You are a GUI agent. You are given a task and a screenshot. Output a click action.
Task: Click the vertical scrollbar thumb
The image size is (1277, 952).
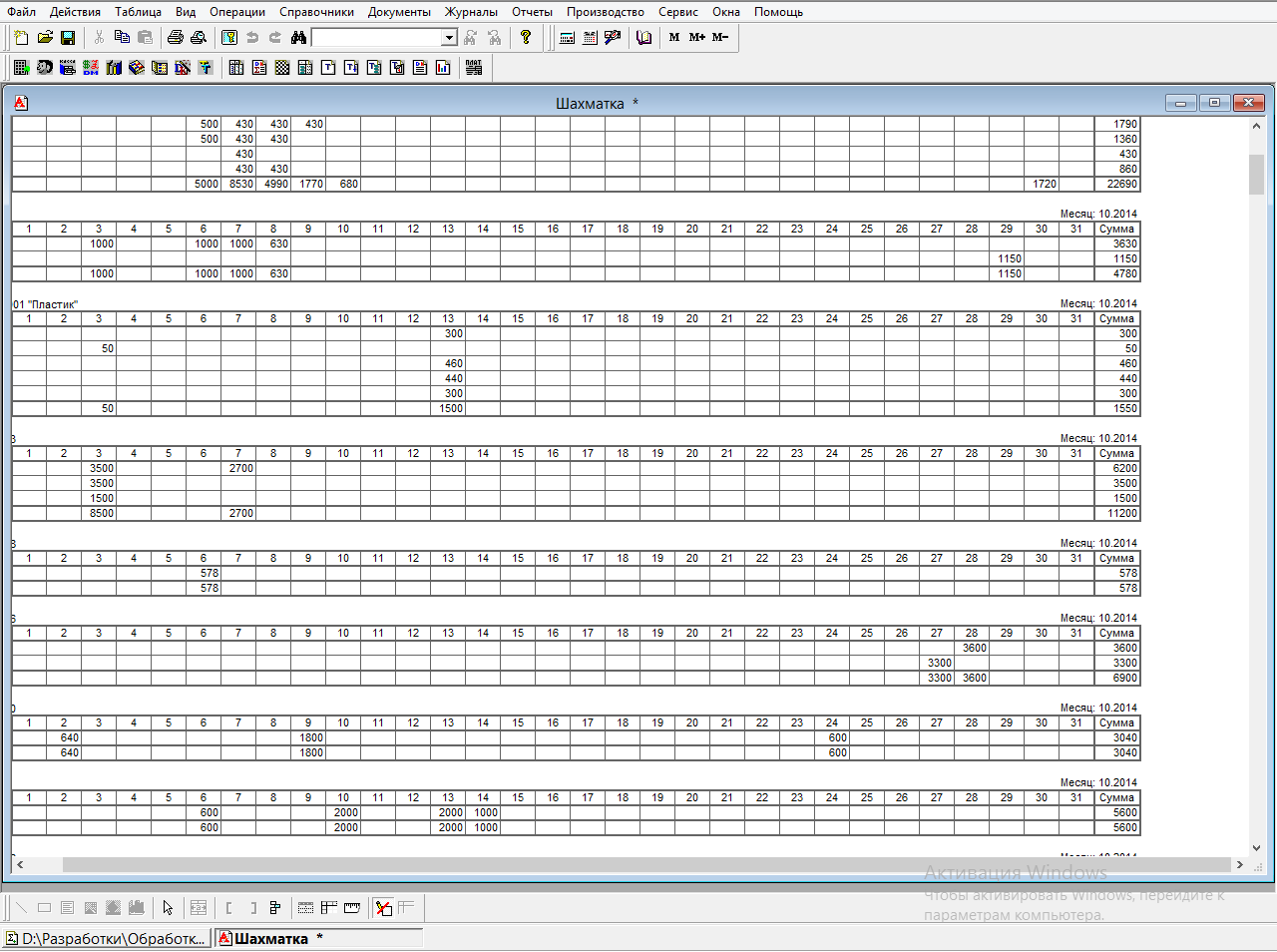tap(1256, 175)
